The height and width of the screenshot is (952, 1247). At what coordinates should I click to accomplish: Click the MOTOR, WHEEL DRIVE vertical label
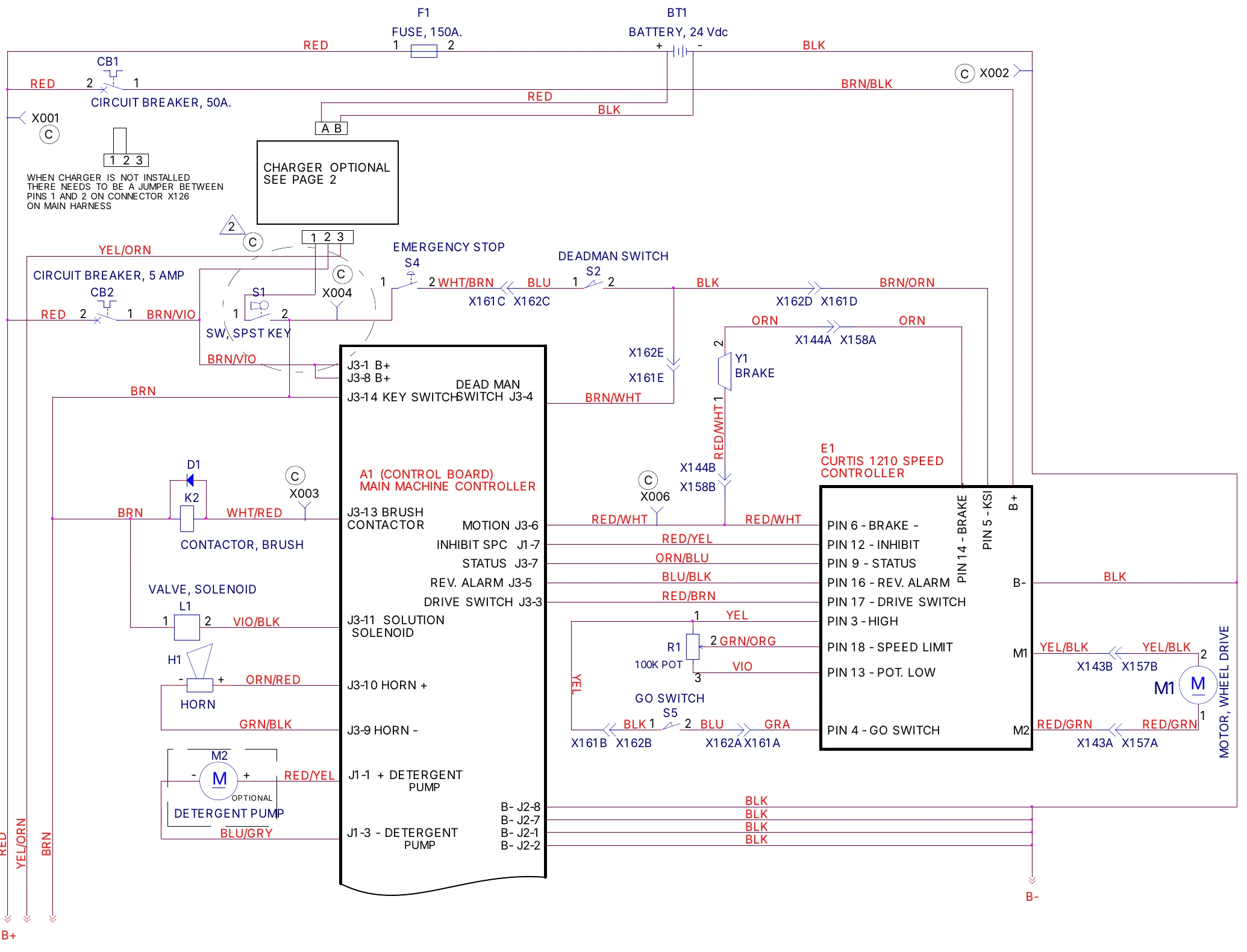click(x=1224, y=692)
